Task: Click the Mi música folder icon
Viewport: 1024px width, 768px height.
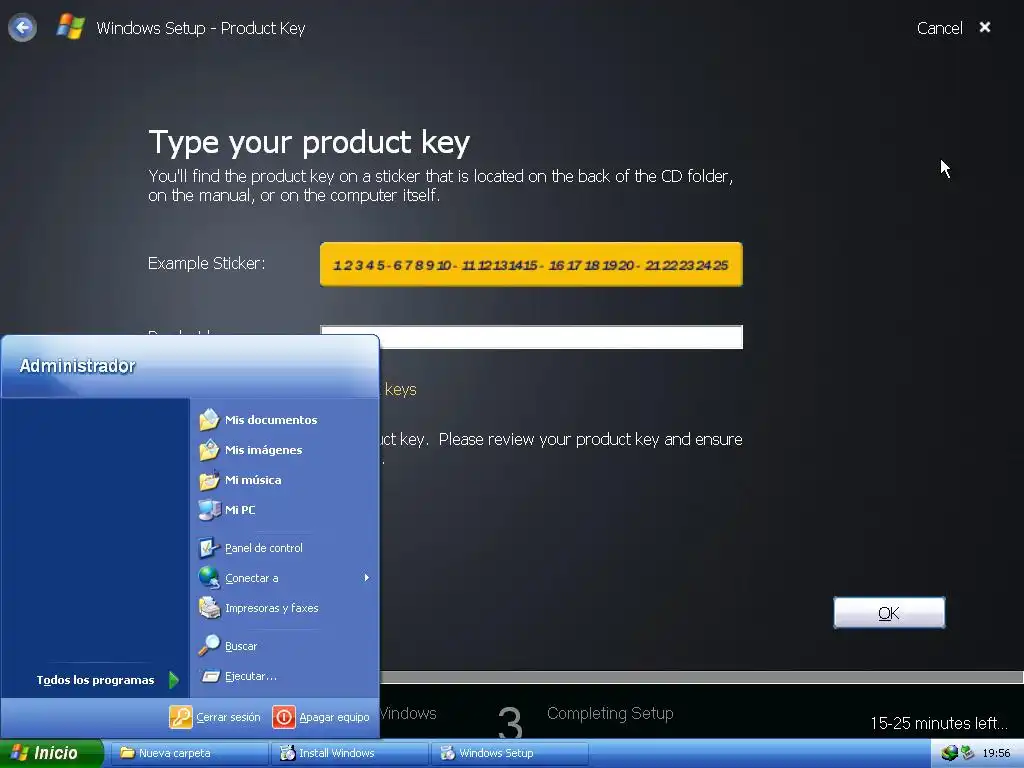Action: (x=209, y=480)
